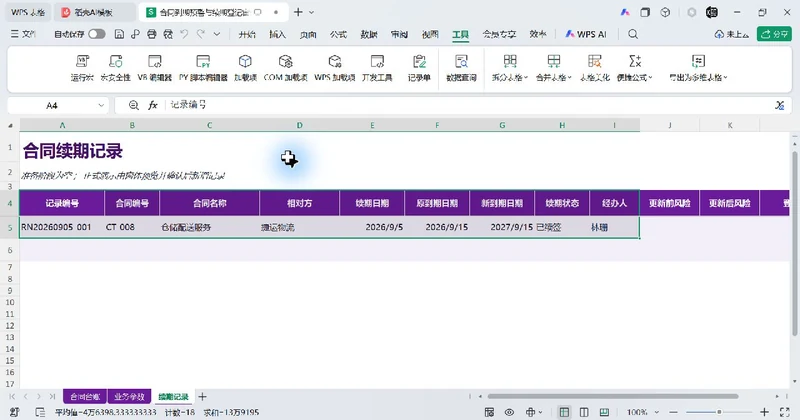The width and height of the screenshot is (800, 420).
Task: Switch to normal view icon in status bar
Action: point(564,412)
